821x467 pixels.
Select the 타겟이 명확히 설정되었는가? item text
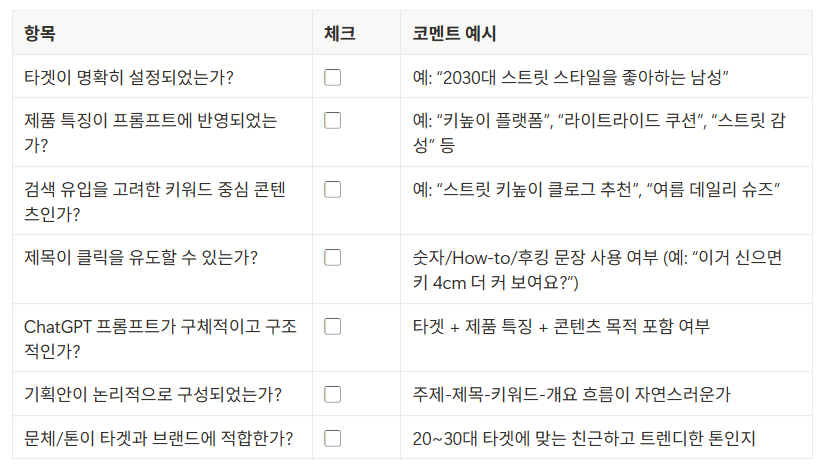click(x=129, y=77)
